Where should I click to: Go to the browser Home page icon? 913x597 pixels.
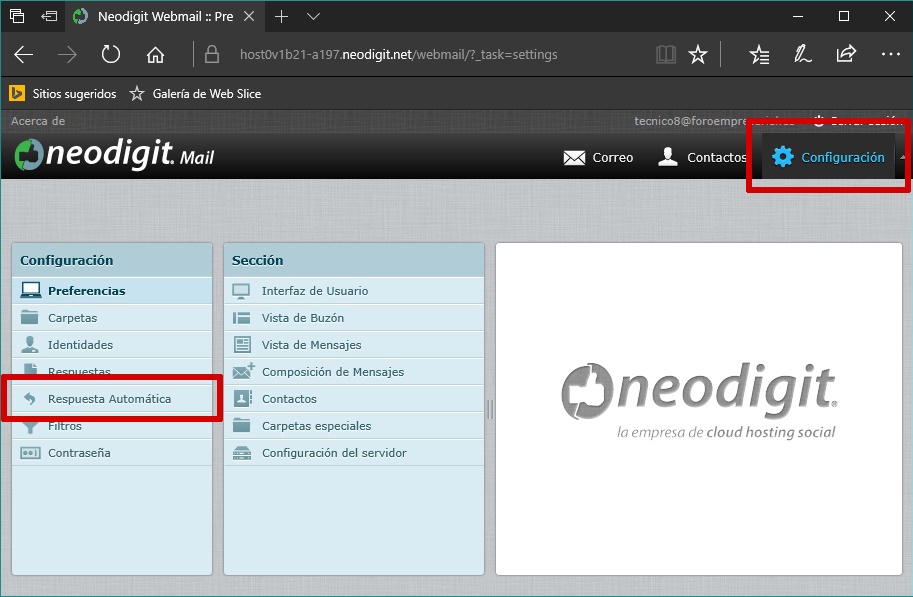pyautogui.click(x=155, y=55)
